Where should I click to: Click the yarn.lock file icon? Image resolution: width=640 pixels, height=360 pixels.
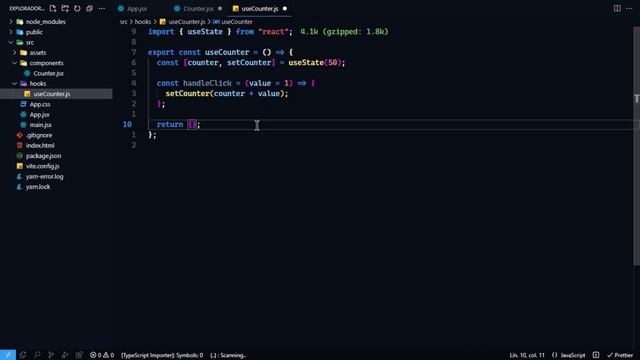tap(20, 187)
